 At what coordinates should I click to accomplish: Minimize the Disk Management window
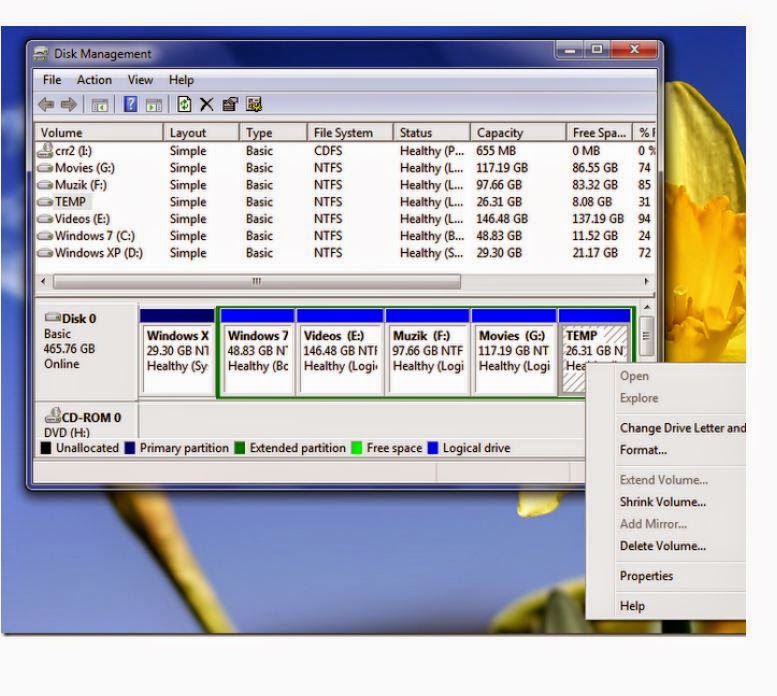569,50
